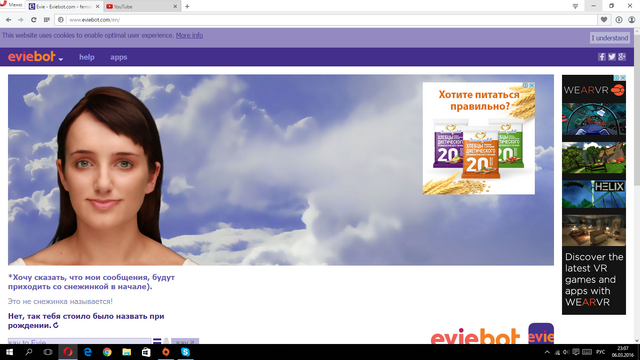
Task: Accept cookies via I understand button
Action: point(610,38)
